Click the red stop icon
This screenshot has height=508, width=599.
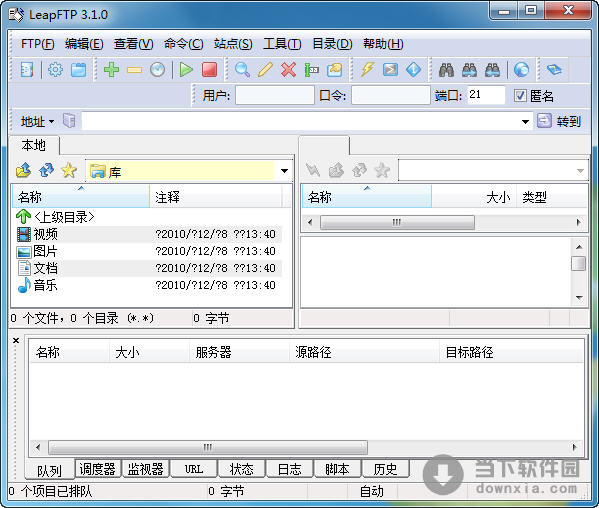[x=209, y=70]
